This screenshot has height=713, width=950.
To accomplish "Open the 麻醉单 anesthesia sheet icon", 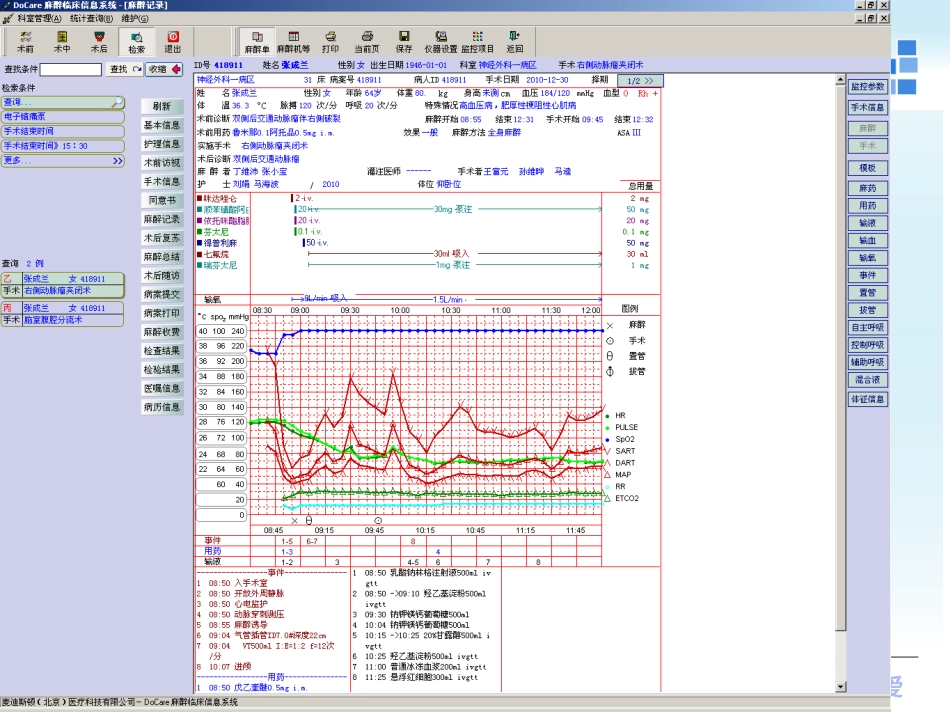I will coord(256,41).
